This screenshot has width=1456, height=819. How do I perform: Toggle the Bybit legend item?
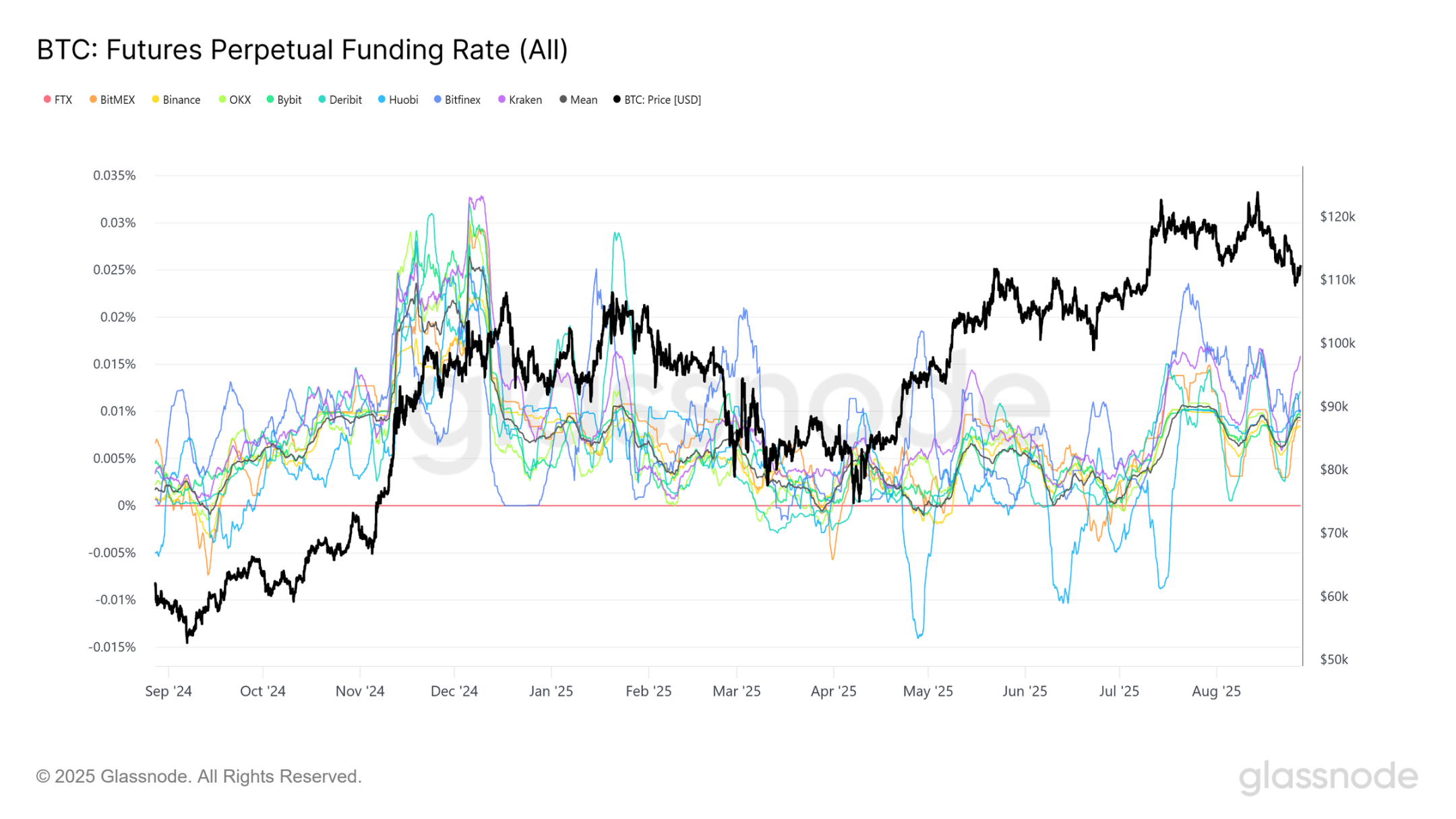click(x=284, y=100)
